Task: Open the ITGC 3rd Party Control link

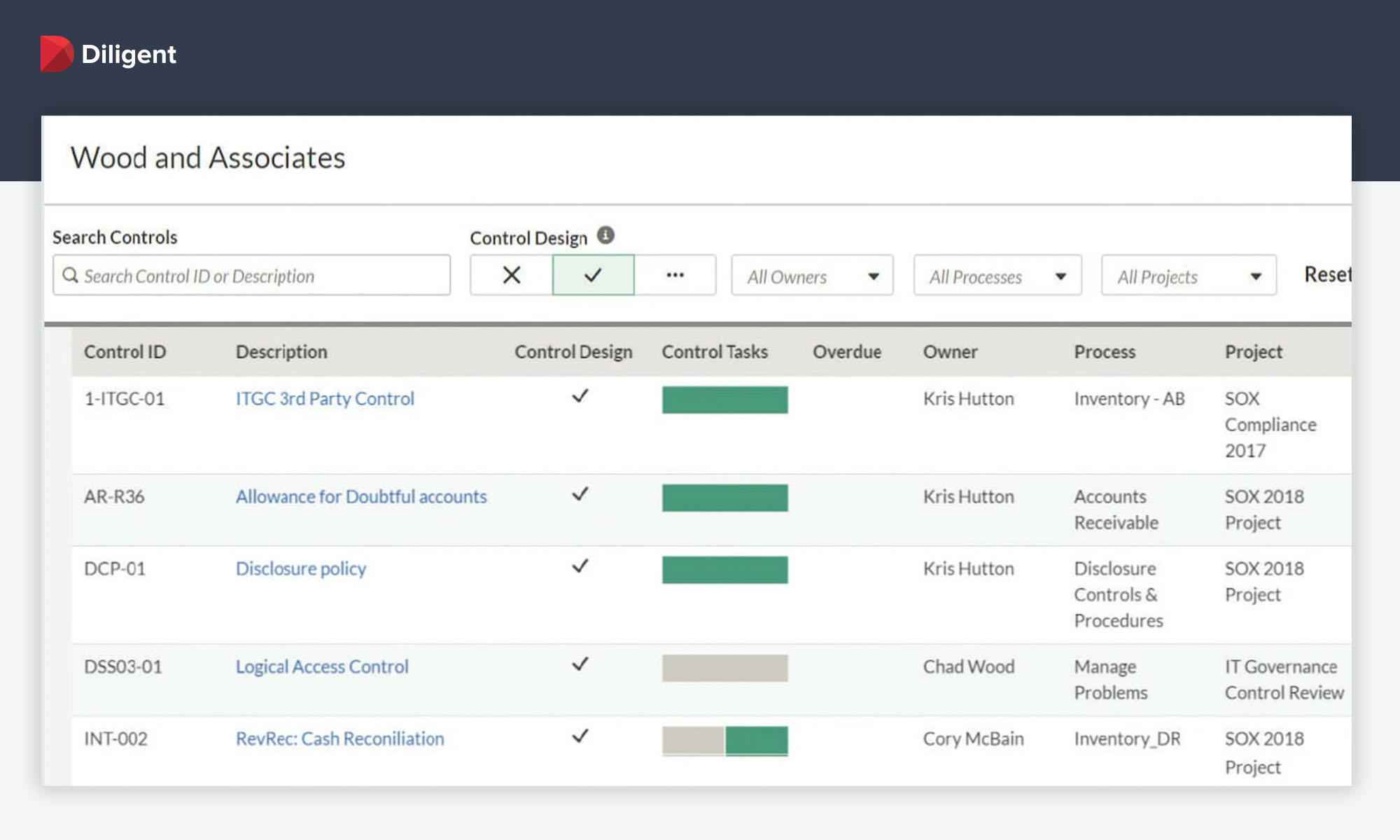Action: [325, 398]
